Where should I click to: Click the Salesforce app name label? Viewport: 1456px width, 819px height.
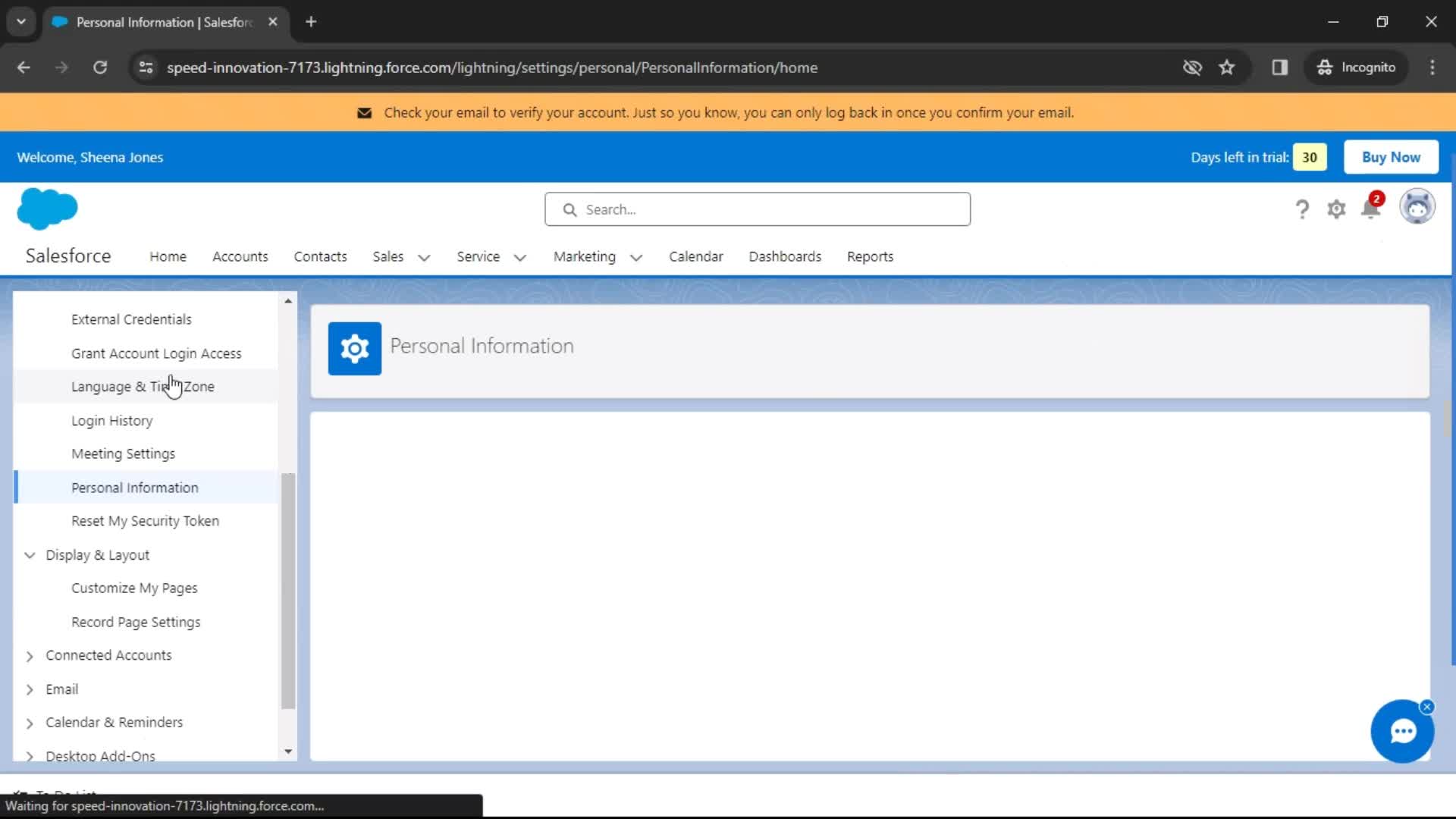click(68, 256)
